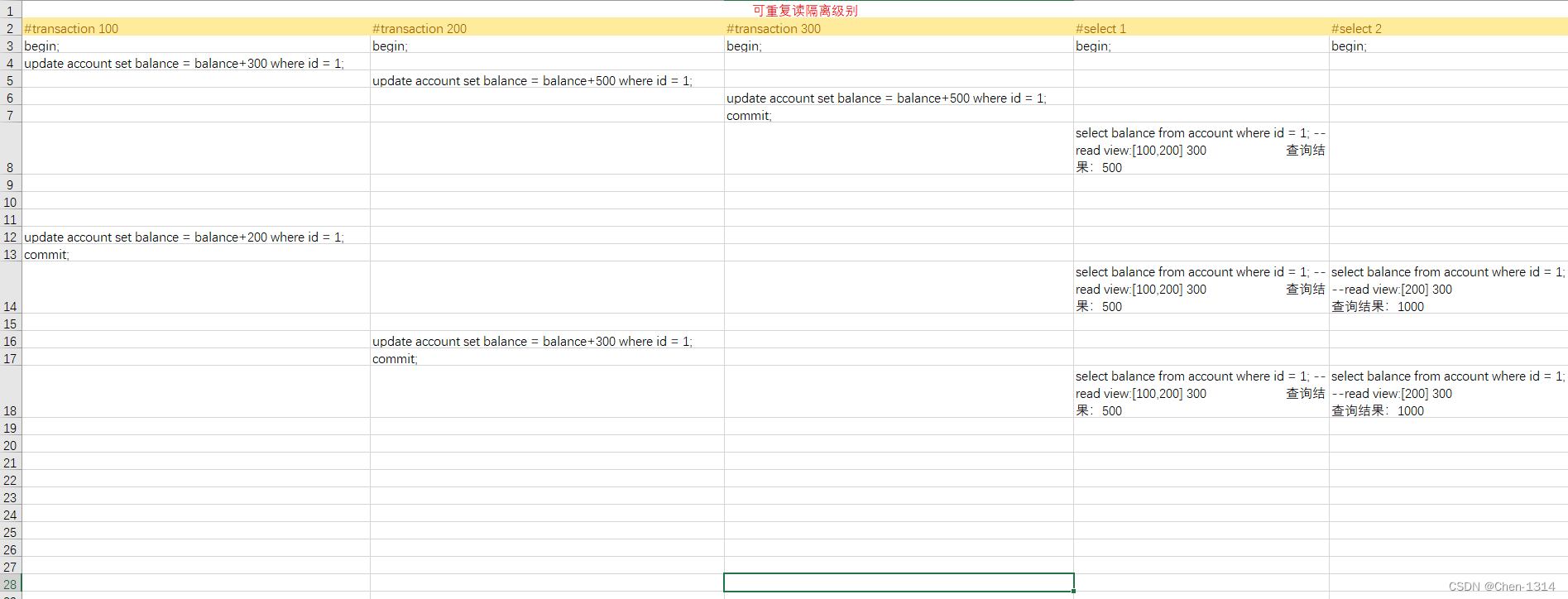Click the #transaction 200 header cell
Viewport: 1568px width, 599px height.
547,27
